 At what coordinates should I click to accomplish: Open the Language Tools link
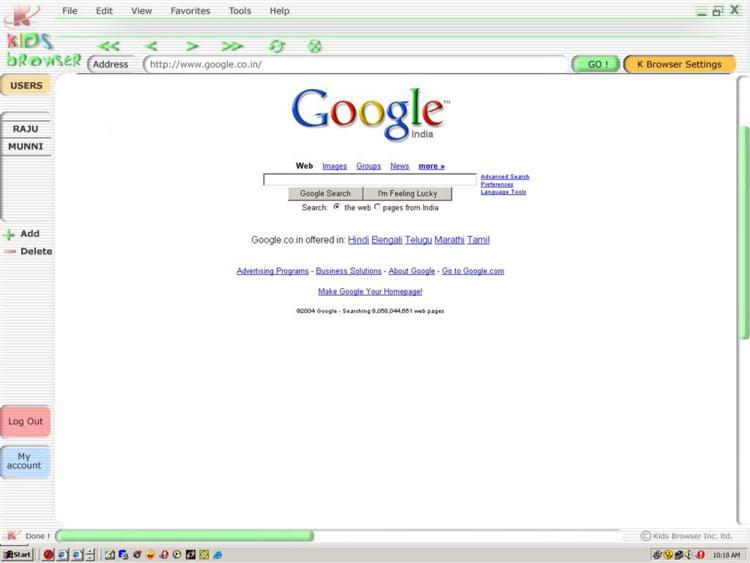(503, 192)
